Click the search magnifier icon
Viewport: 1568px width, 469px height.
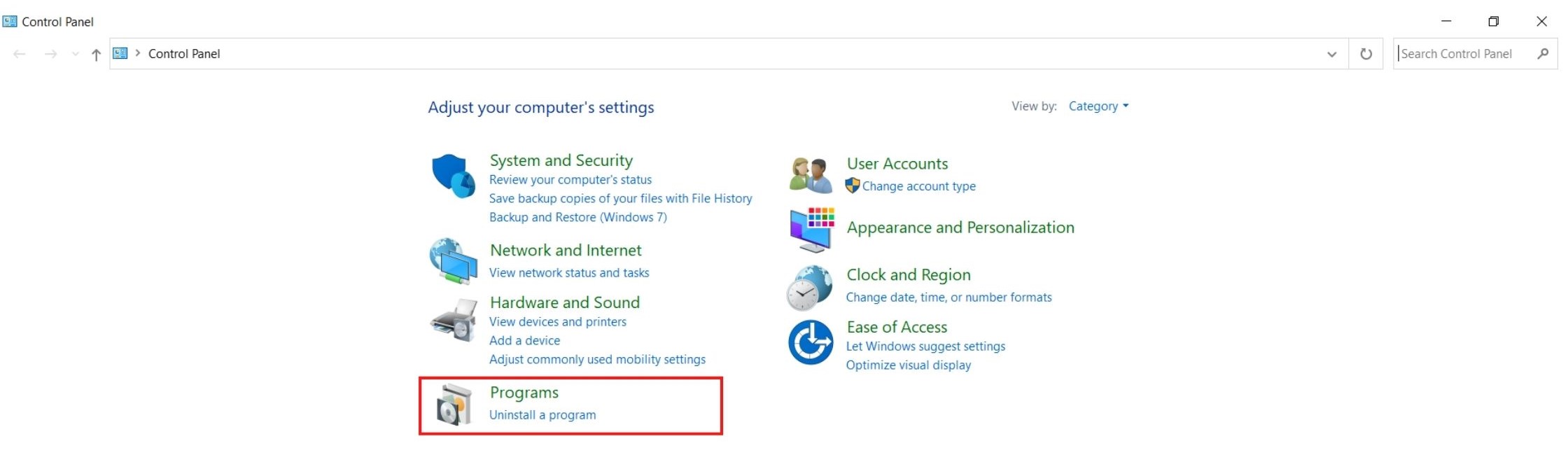[x=1543, y=53]
